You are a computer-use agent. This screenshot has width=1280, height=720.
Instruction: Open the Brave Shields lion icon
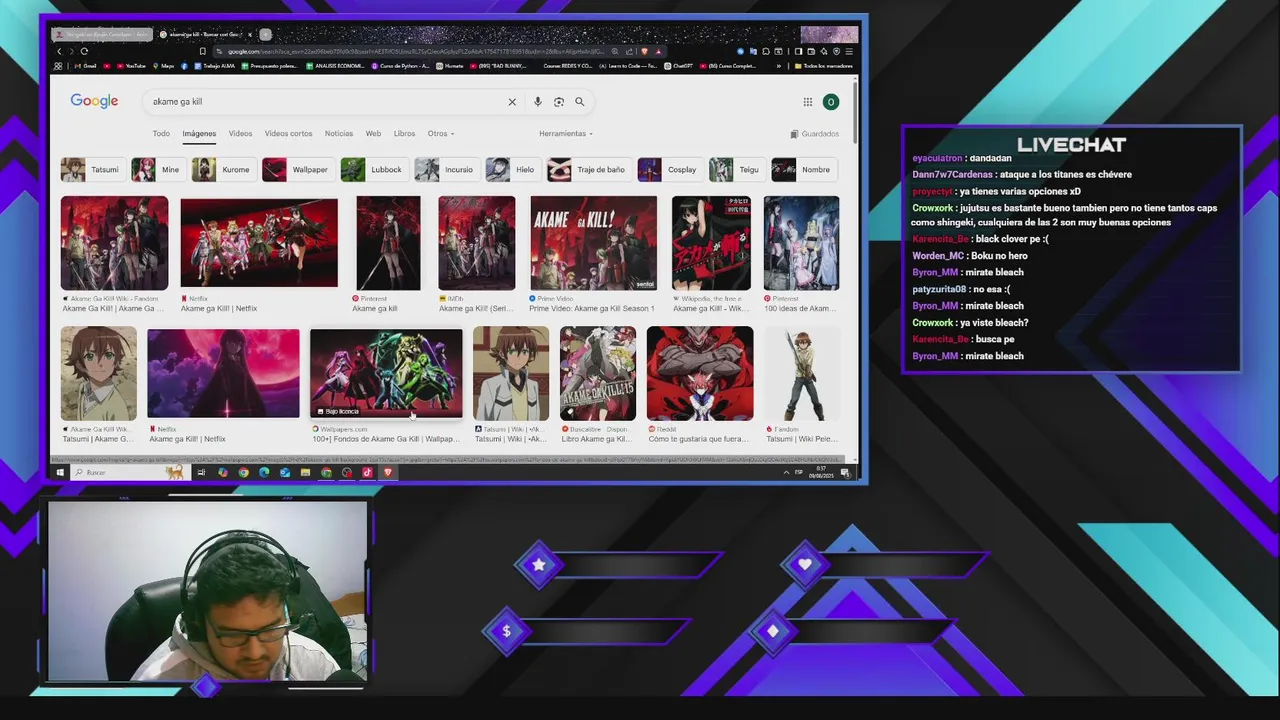click(x=644, y=51)
